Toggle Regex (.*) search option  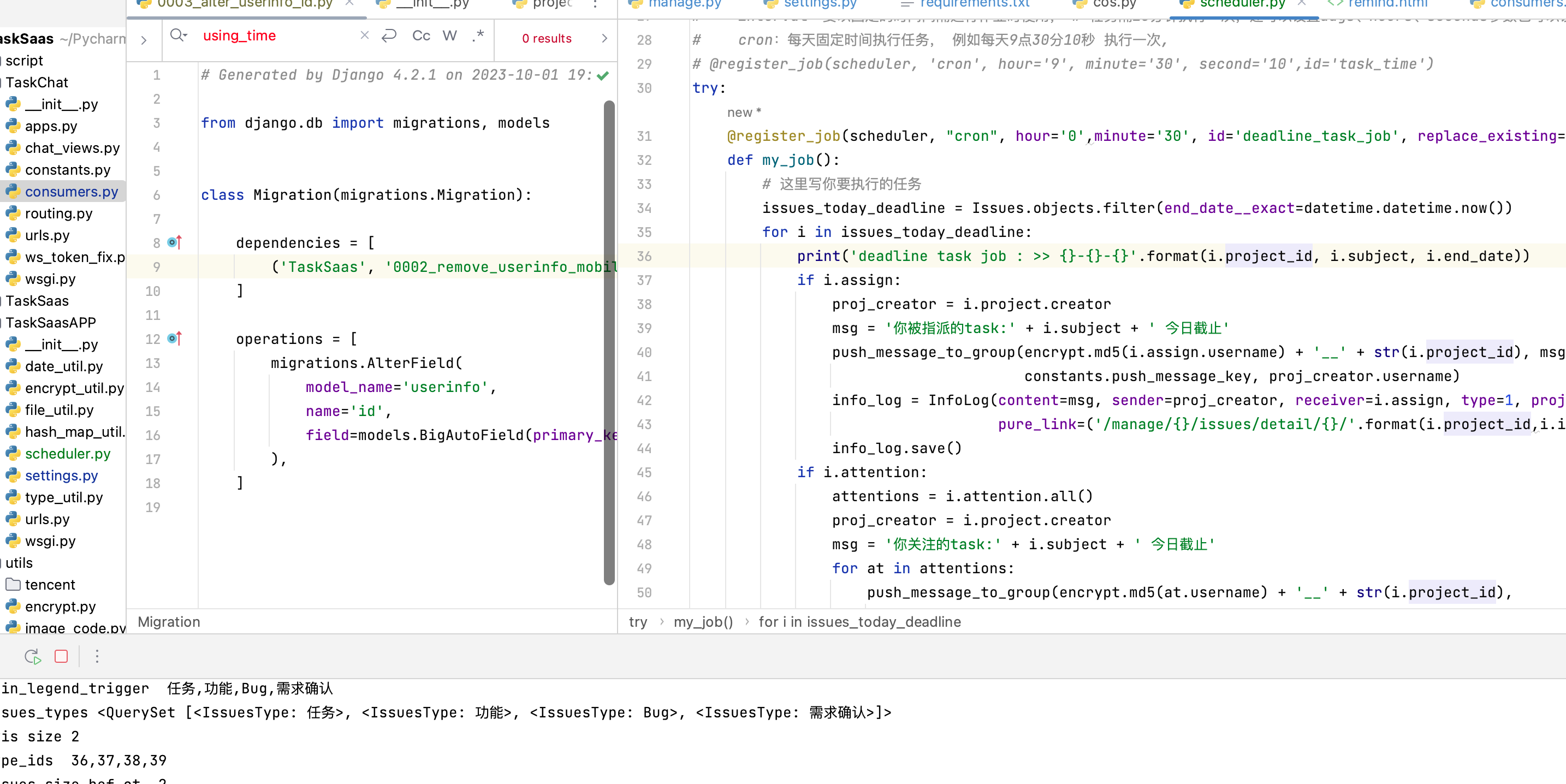478,37
